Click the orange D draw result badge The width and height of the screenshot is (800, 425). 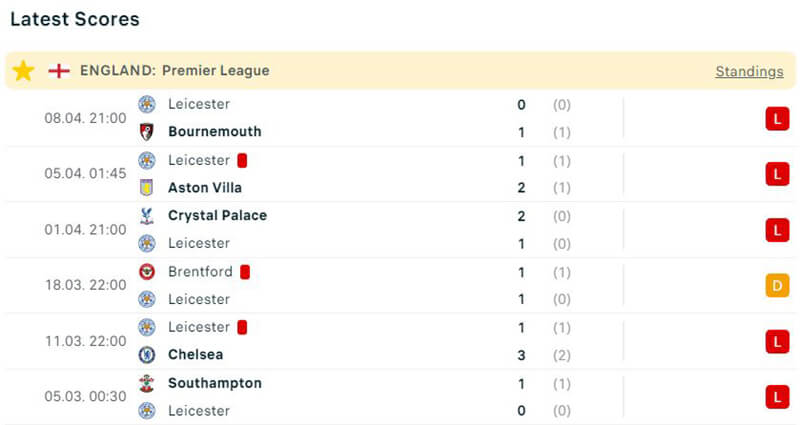click(x=777, y=286)
